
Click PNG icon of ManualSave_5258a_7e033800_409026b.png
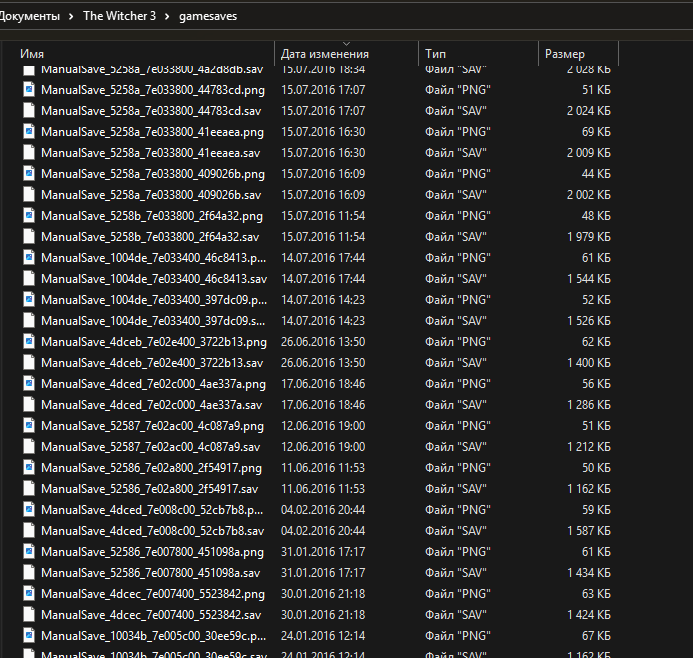click(x=29, y=174)
